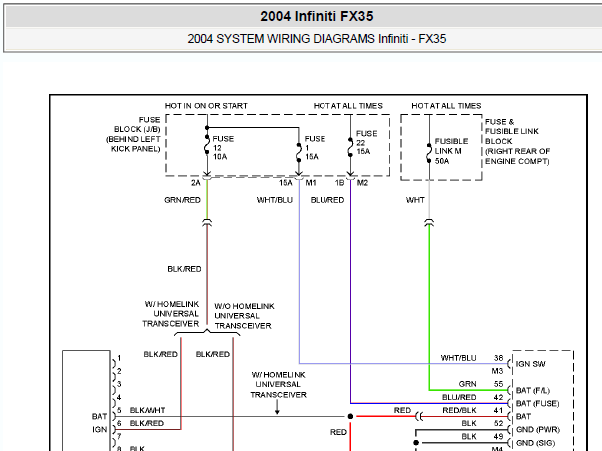Click the 'FUSIBLE LINK M 50A' label
This screenshot has width=602, height=451.
click(x=451, y=151)
